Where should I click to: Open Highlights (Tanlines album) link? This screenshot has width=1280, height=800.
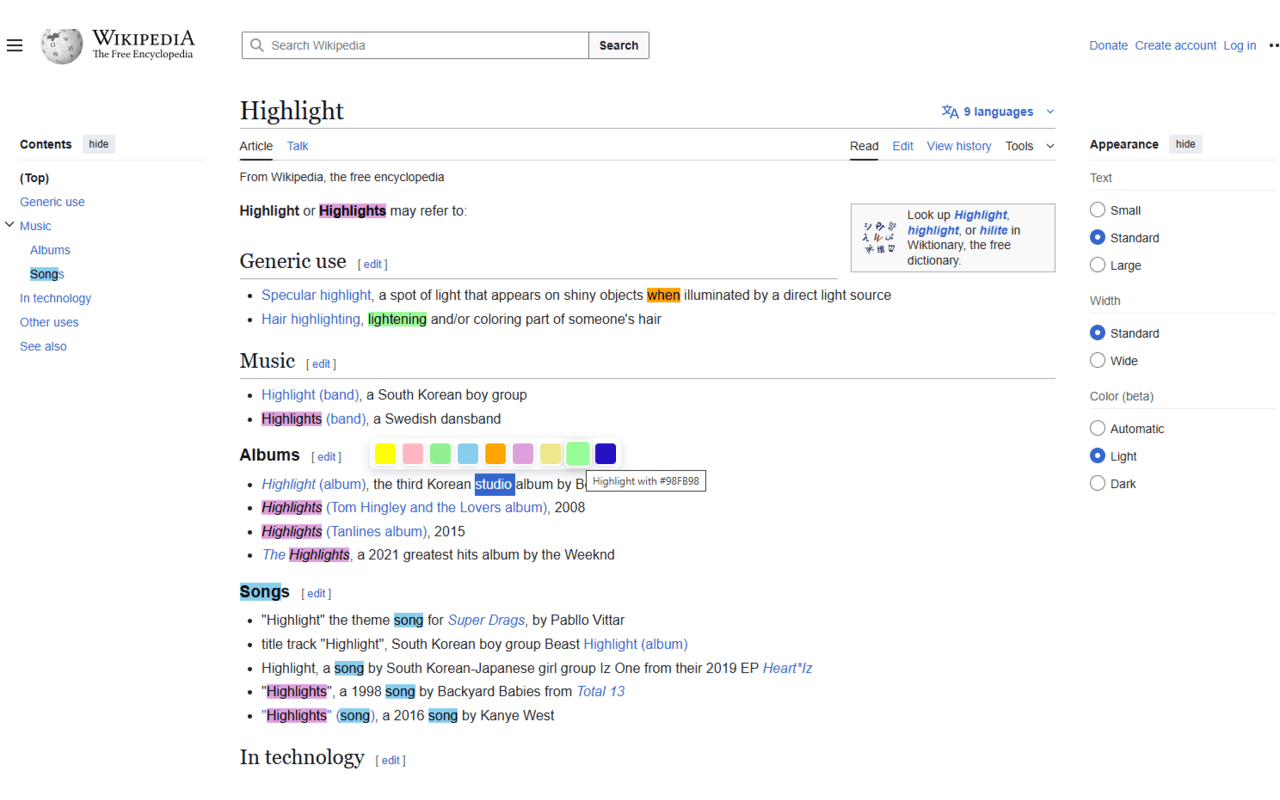tap(344, 531)
